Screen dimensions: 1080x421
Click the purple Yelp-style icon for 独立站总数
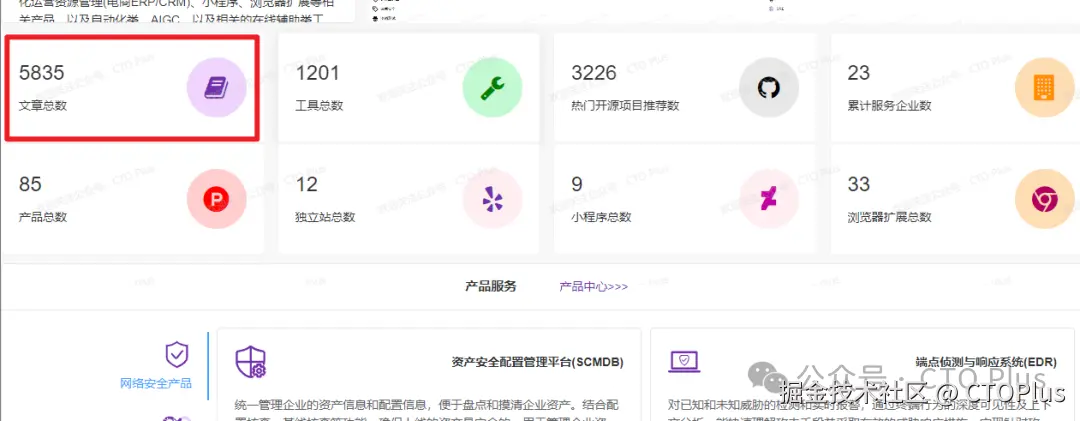(x=492, y=199)
